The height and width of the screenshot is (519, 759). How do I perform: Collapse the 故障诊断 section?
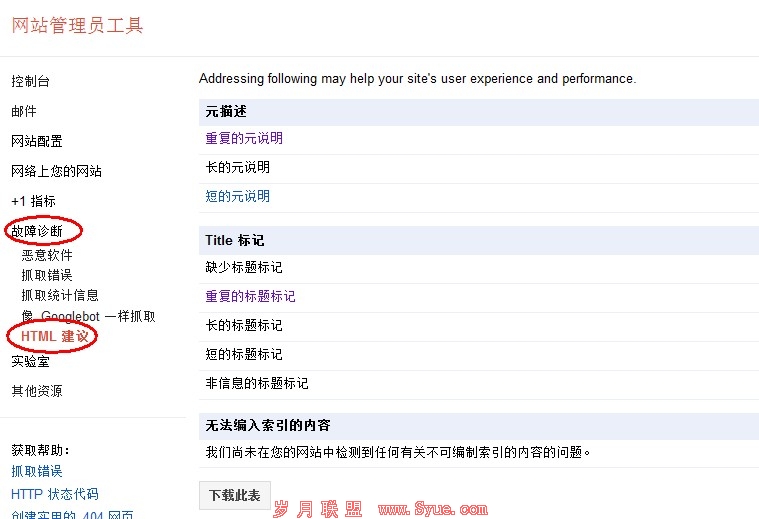(x=37, y=231)
